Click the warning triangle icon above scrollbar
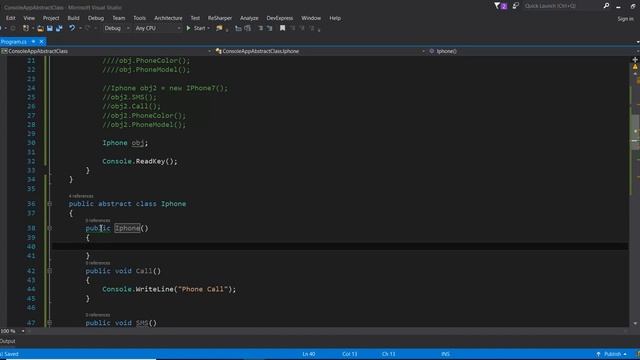640x360 pixels. (635, 67)
